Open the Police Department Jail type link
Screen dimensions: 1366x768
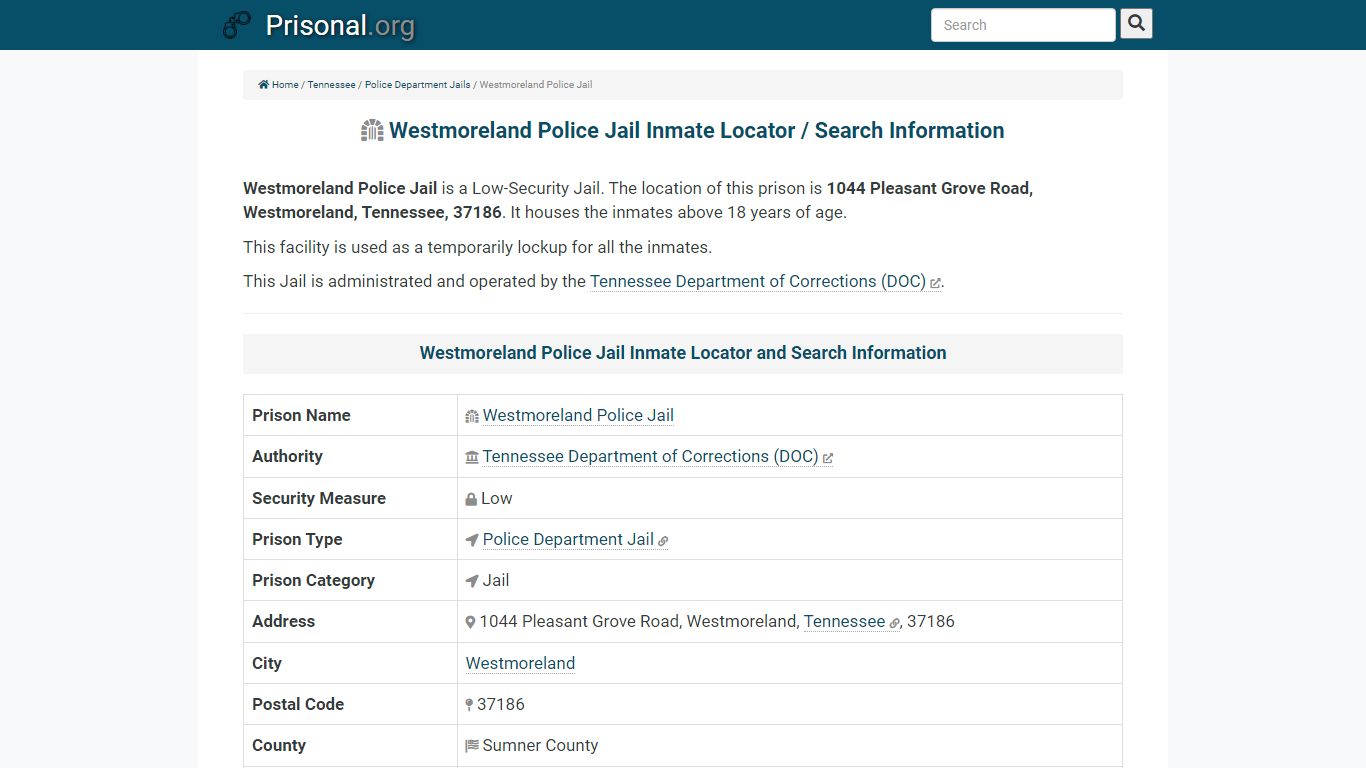click(568, 539)
